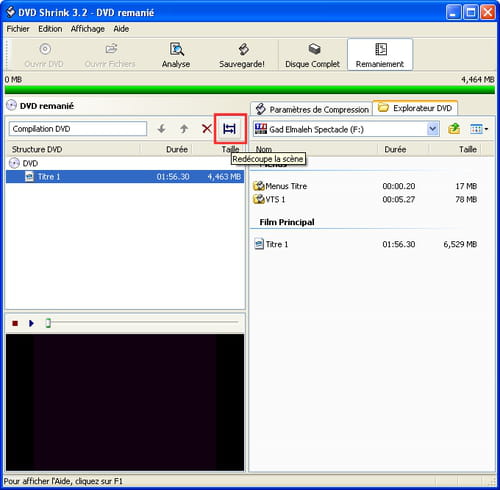Image resolution: width=500 pixels, height=490 pixels.
Task: Maximize the DVD Shrink window
Action: (471, 13)
